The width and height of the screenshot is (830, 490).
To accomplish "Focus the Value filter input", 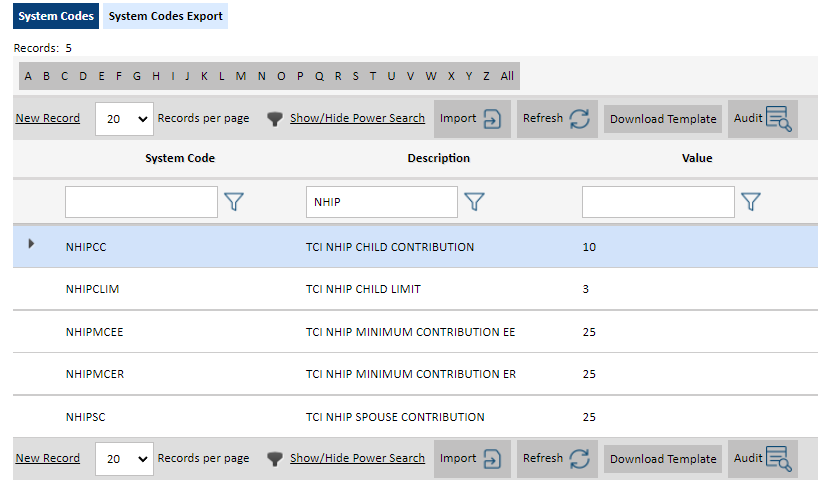I will point(658,202).
